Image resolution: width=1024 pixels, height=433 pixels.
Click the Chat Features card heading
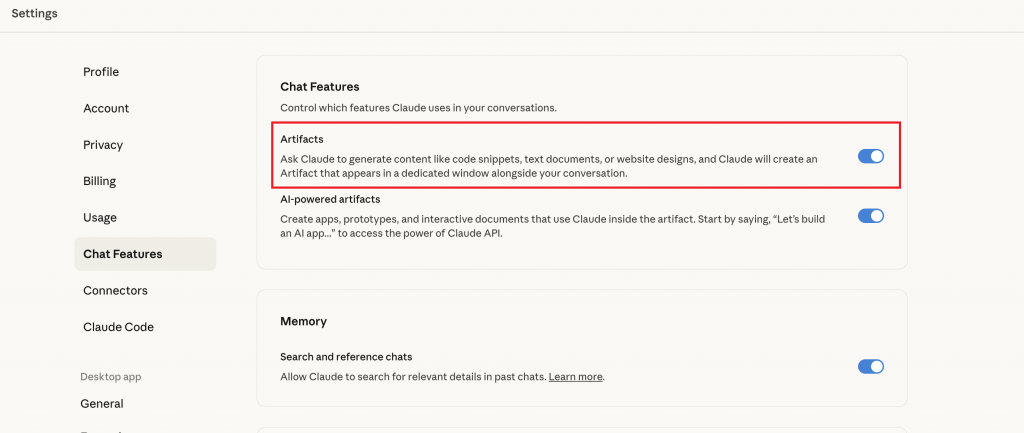tap(320, 87)
